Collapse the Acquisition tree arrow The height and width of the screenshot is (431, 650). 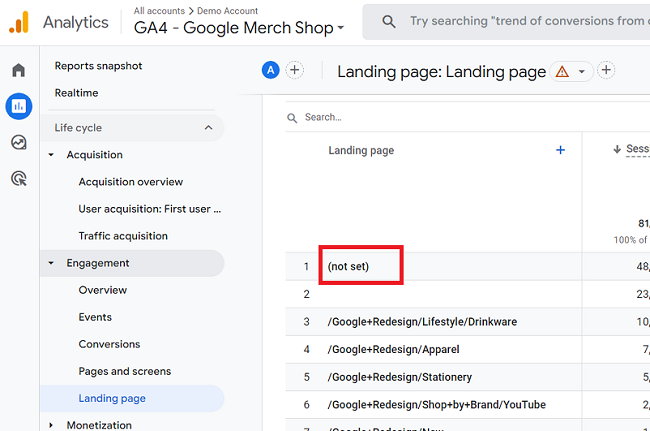click(51, 155)
